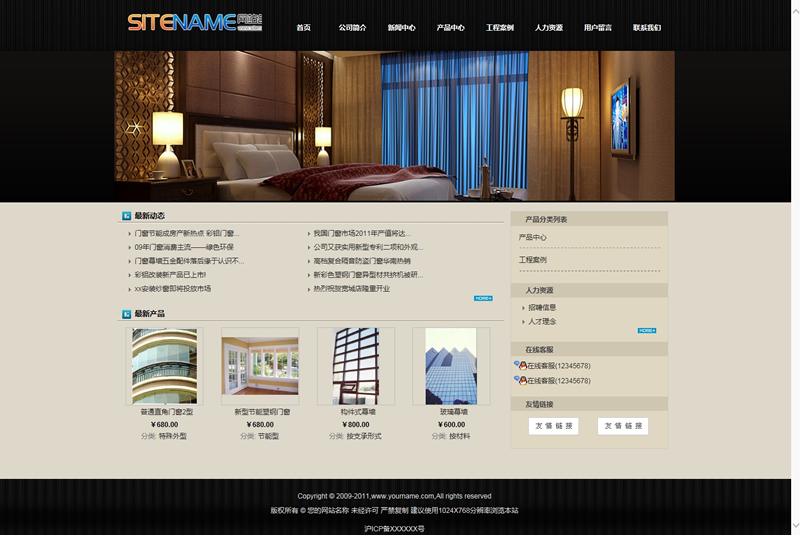The width and height of the screenshot is (800, 535).
Task: Click the left 友情链接 button
Action: 553,426
